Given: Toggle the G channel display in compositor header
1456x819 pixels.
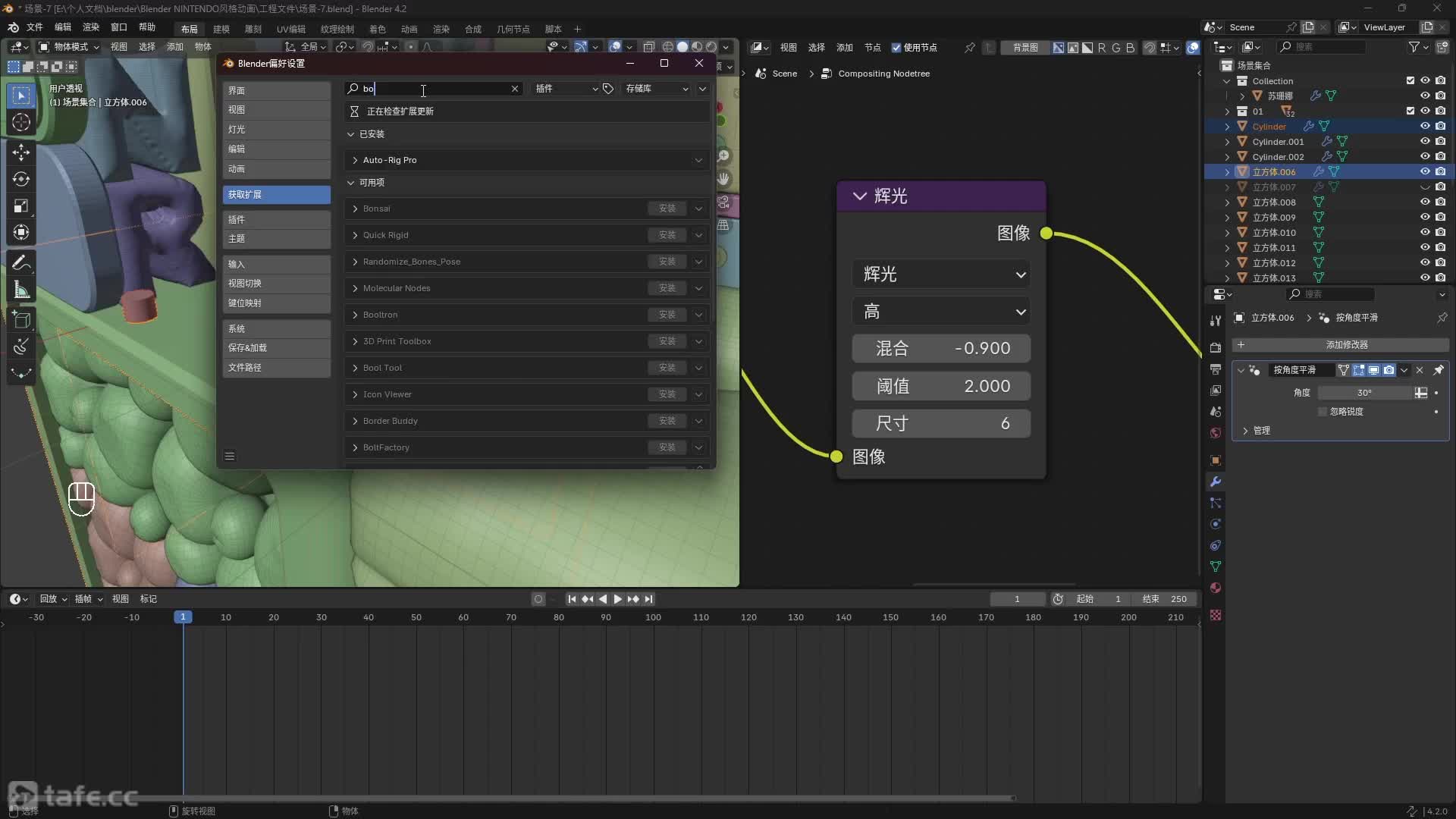Looking at the screenshot, I should pyautogui.click(x=1116, y=48).
